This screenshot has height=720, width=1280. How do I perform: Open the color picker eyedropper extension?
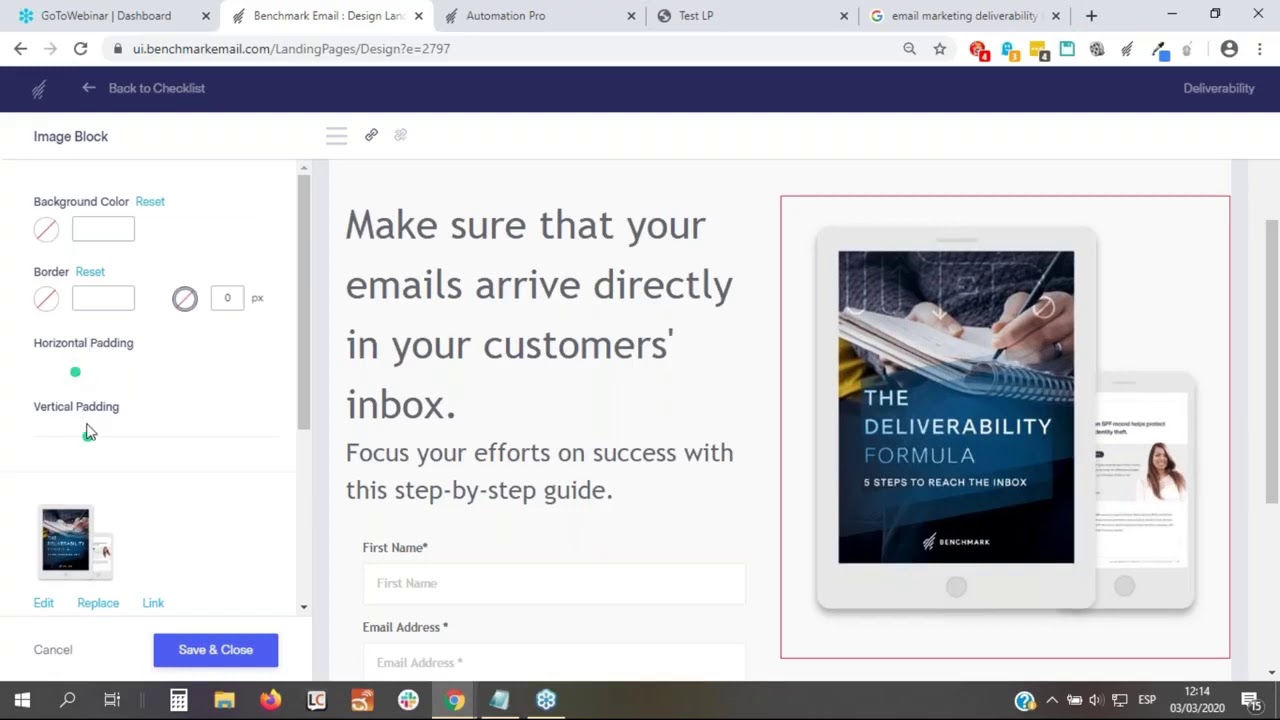coord(1158,48)
